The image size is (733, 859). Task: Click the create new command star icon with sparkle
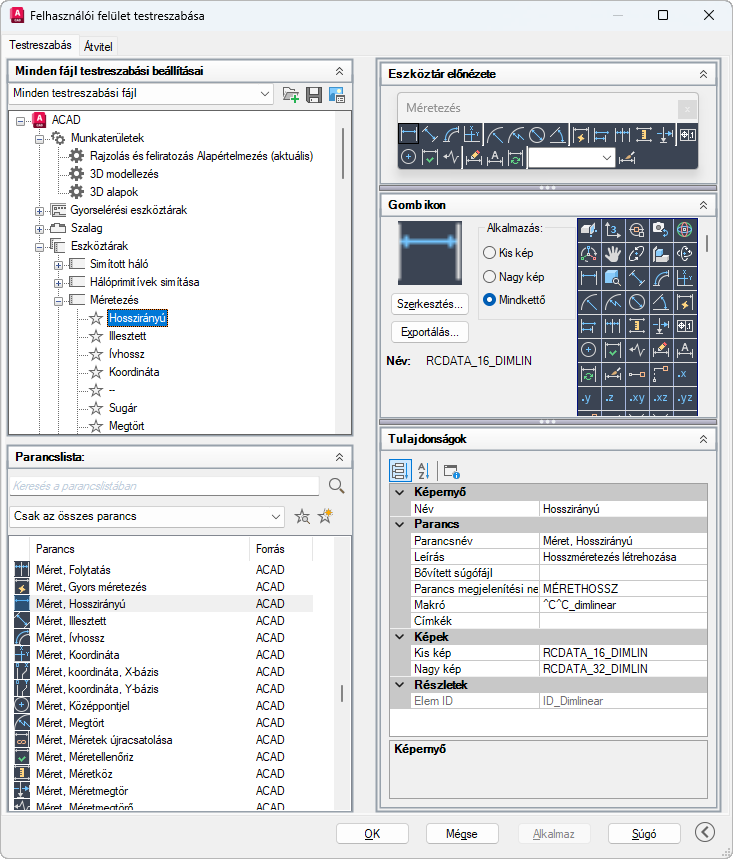pos(325,516)
